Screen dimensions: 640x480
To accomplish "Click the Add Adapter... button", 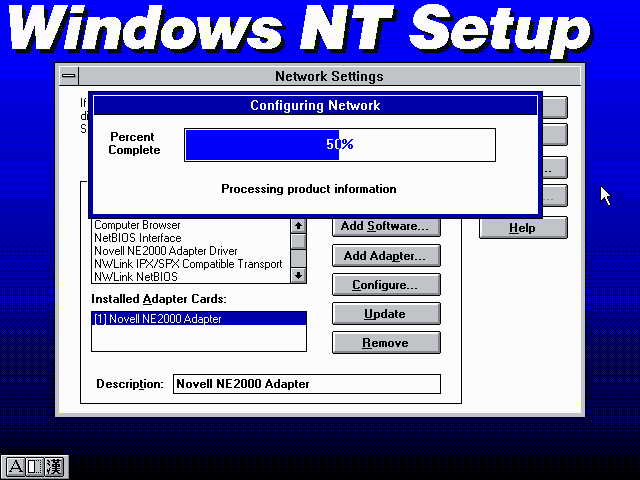I will point(386,256).
